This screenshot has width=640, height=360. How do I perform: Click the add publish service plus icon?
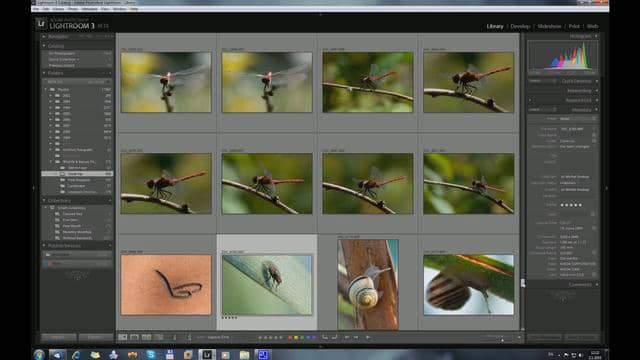tap(109, 246)
